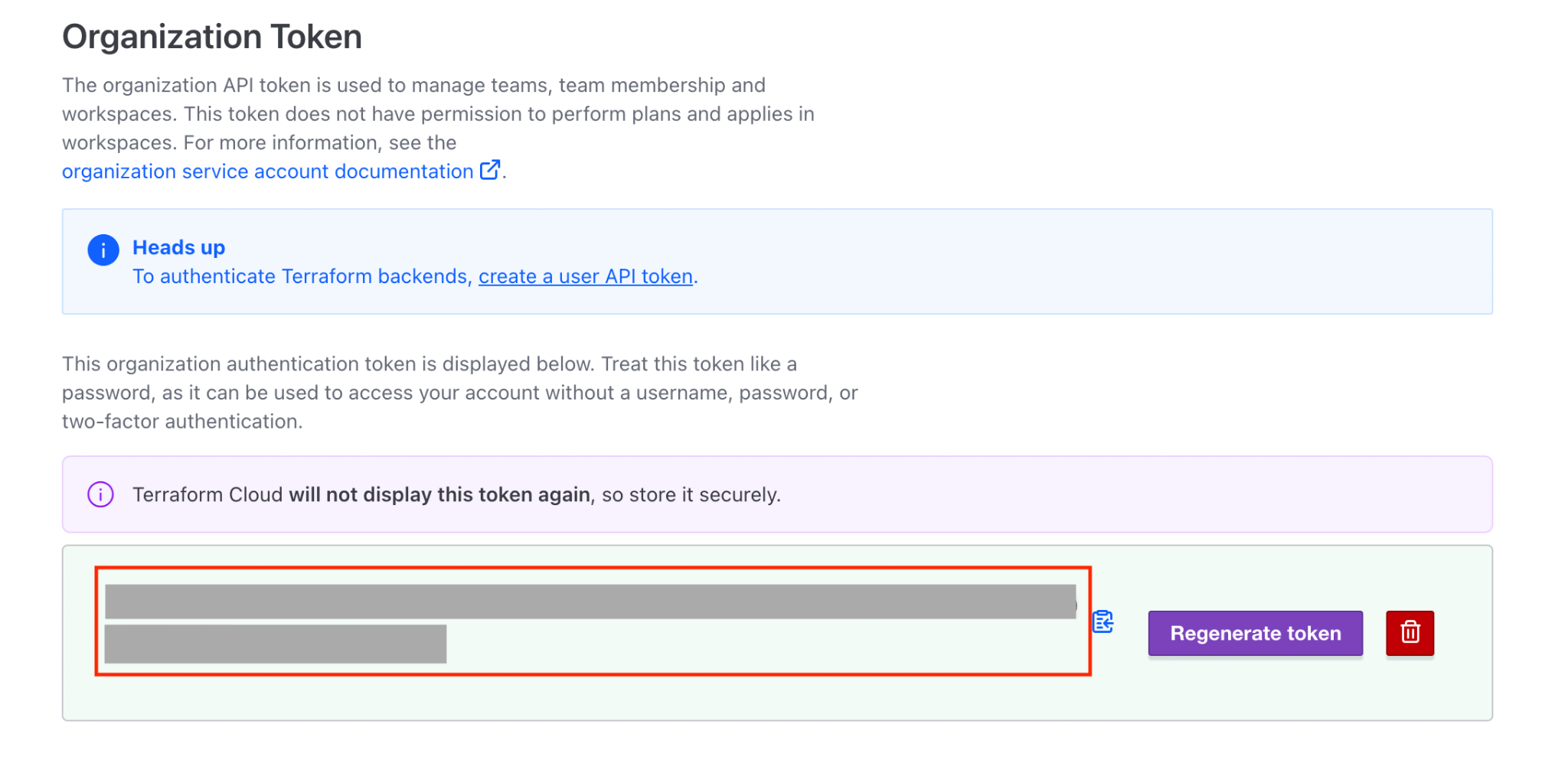Image resolution: width=1568 pixels, height=763 pixels.
Task: Select the second redacted token line
Action: (276, 644)
